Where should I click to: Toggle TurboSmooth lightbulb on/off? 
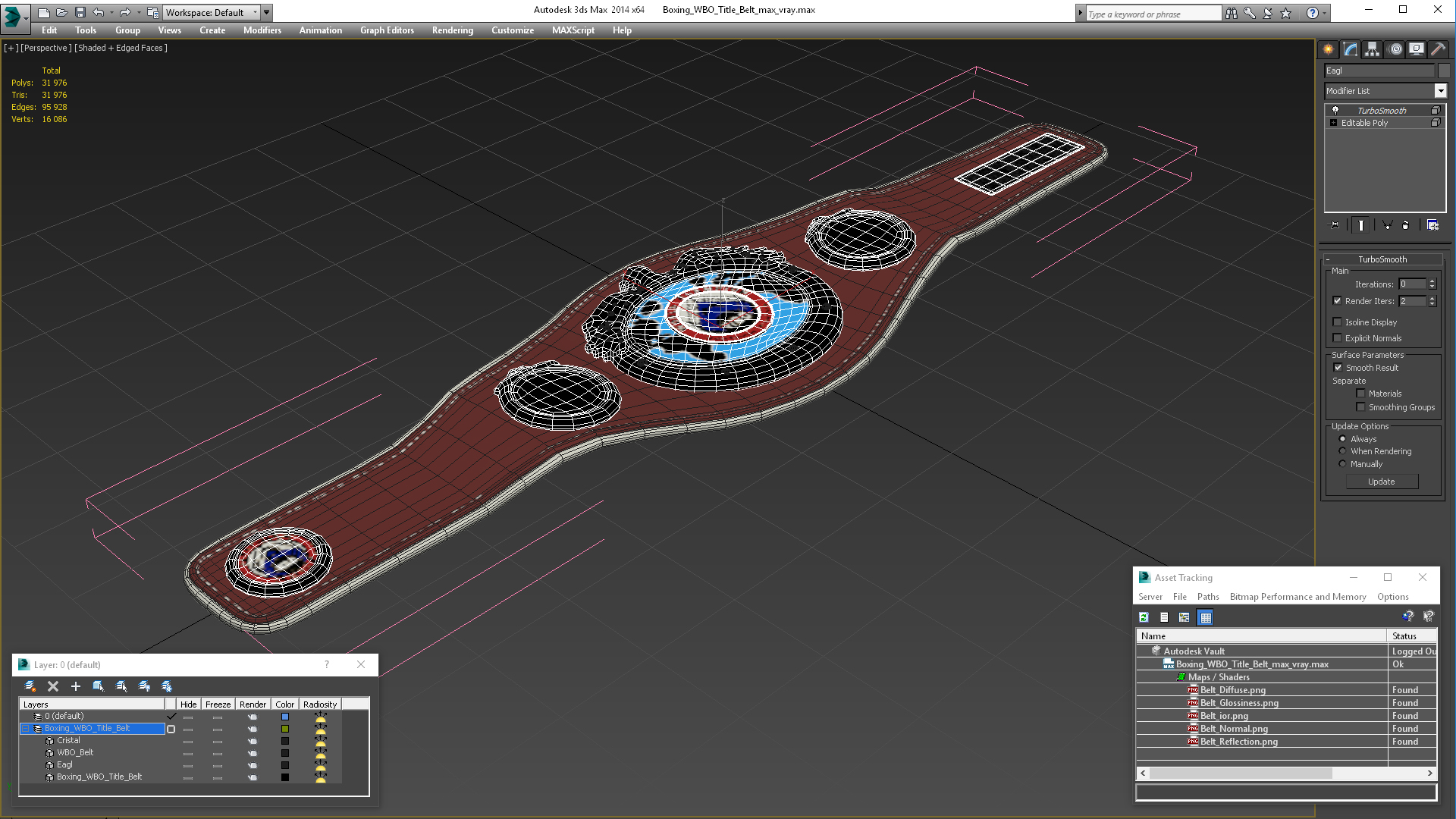coord(1335,111)
